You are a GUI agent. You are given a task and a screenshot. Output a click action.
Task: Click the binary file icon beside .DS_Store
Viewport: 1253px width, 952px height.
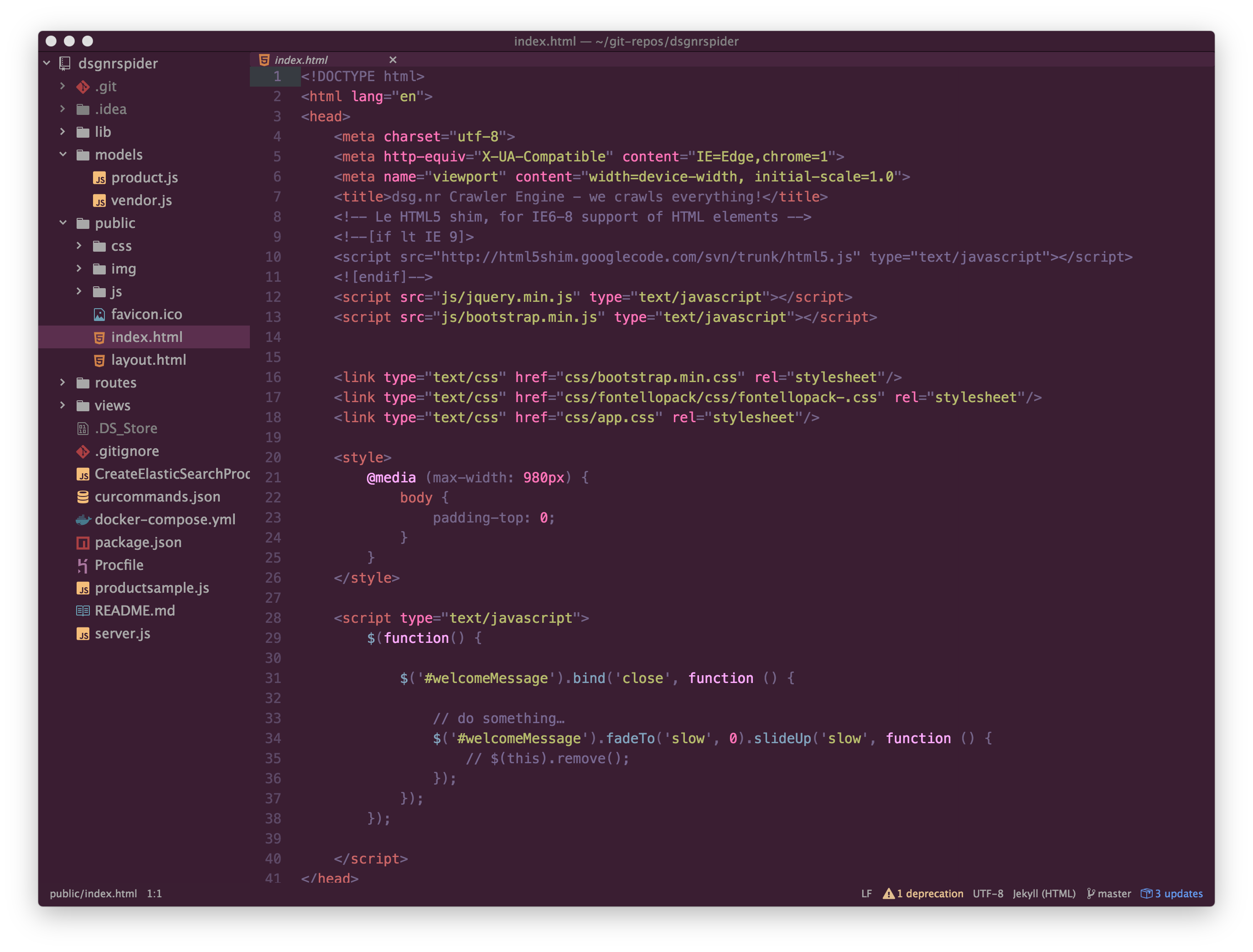pos(83,429)
